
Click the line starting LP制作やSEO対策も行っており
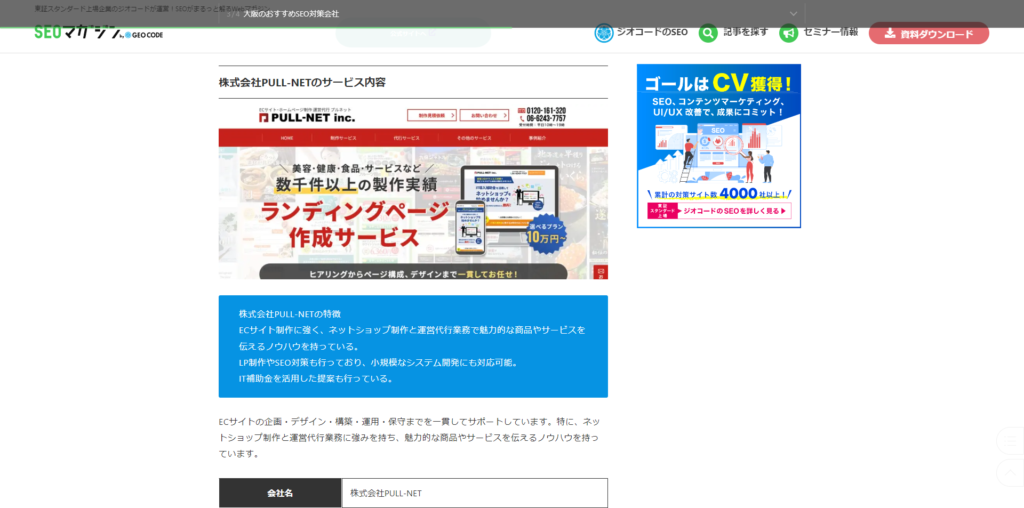pos(380,362)
